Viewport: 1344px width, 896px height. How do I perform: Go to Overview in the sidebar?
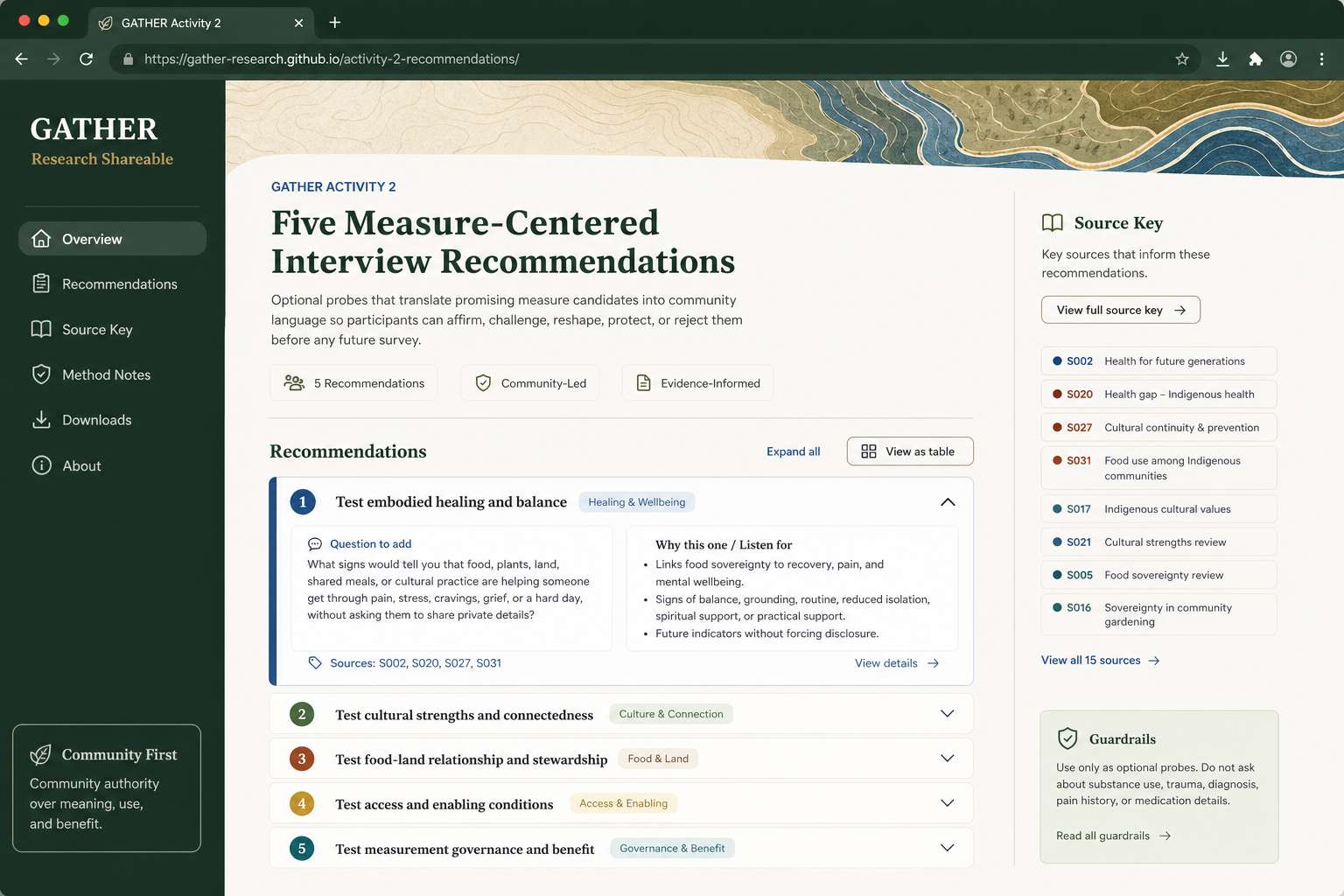point(112,239)
